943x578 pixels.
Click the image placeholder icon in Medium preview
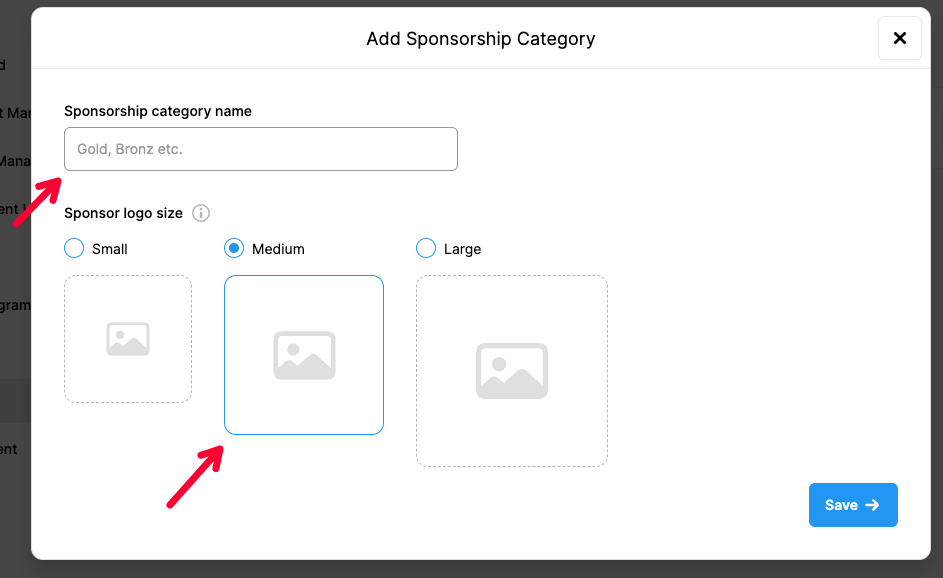click(303, 355)
